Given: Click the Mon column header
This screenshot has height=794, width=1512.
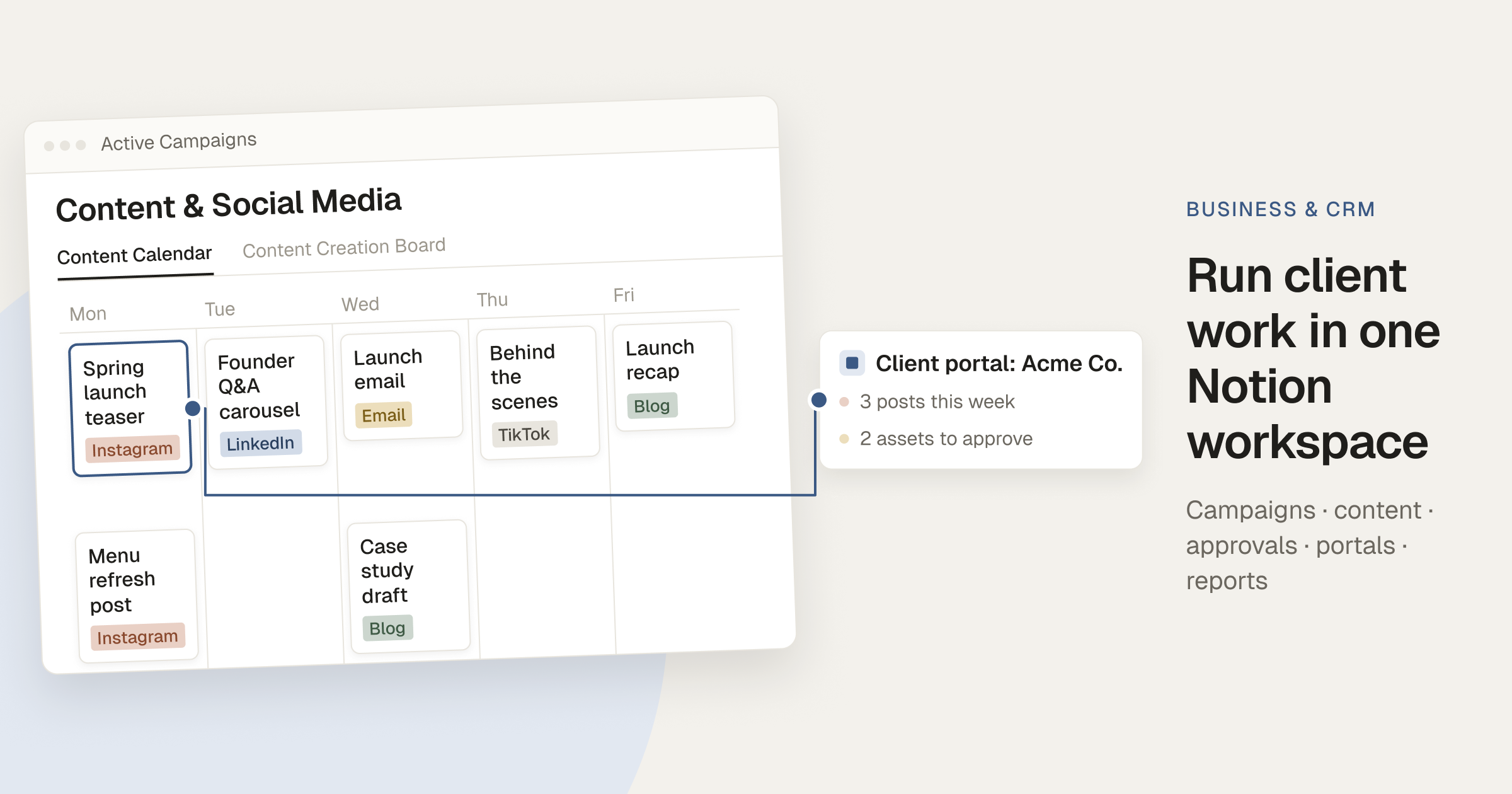Looking at the screenshot, I should point(88,314).
